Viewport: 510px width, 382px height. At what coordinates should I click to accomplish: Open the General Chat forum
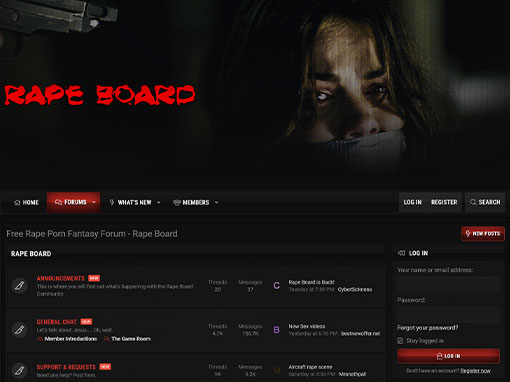(57, 322)
